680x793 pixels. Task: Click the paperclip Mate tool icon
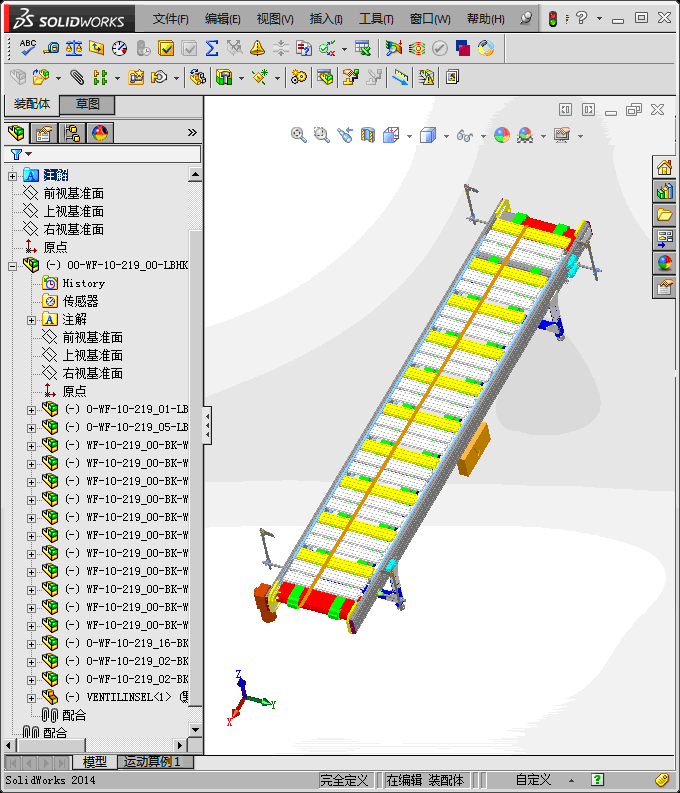(x=77, y=77)
